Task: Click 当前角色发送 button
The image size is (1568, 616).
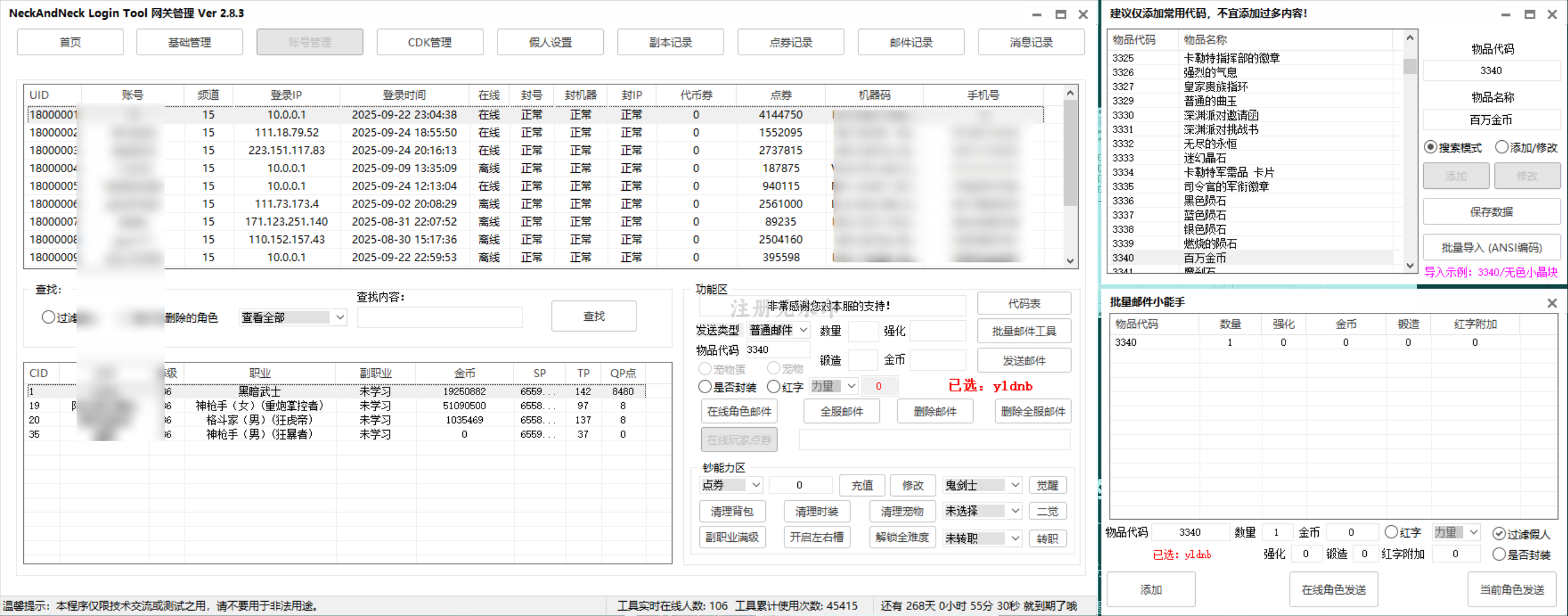Action: [x=1512, y=590]
